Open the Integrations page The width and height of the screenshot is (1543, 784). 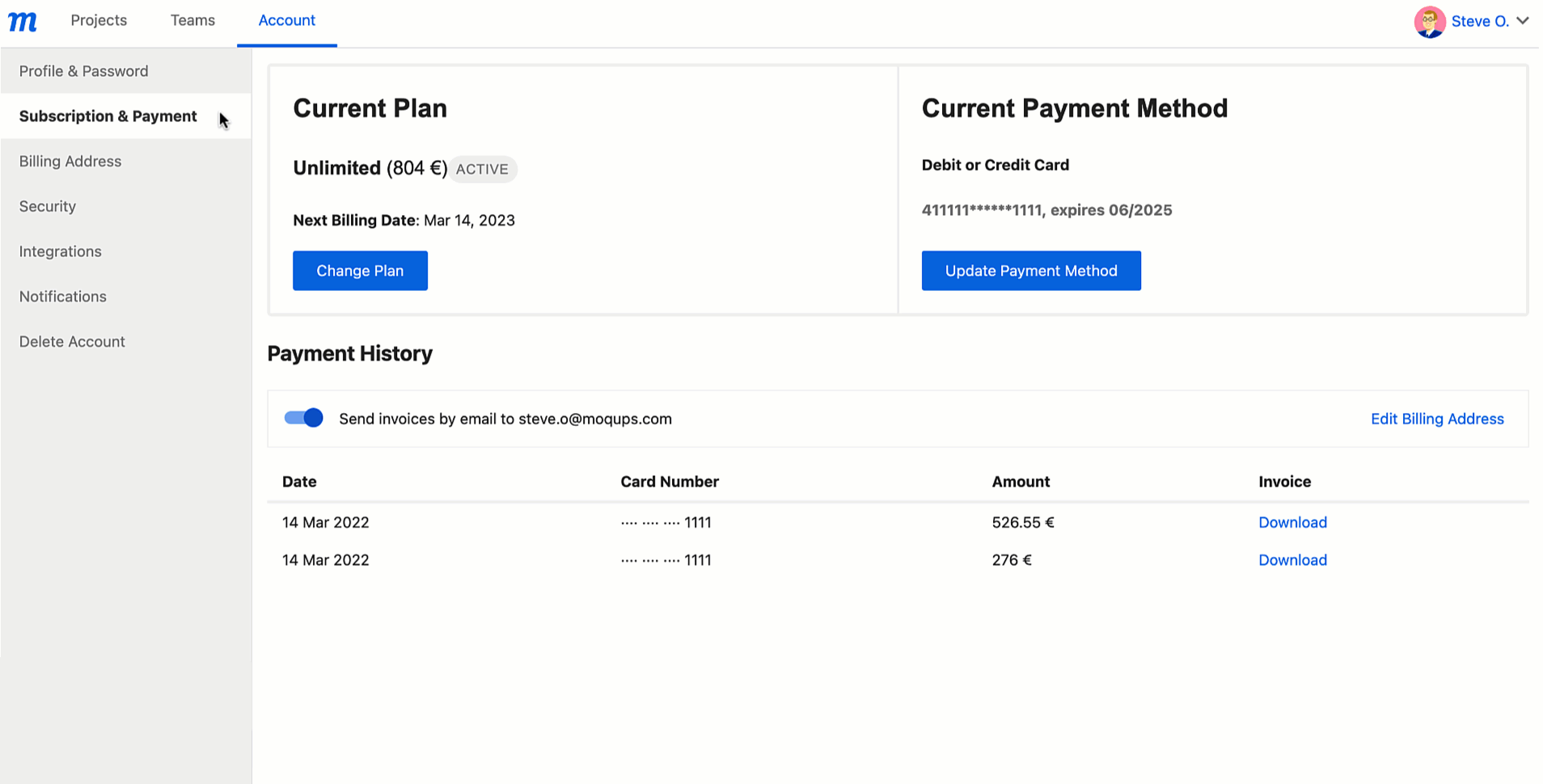(60, 251)
